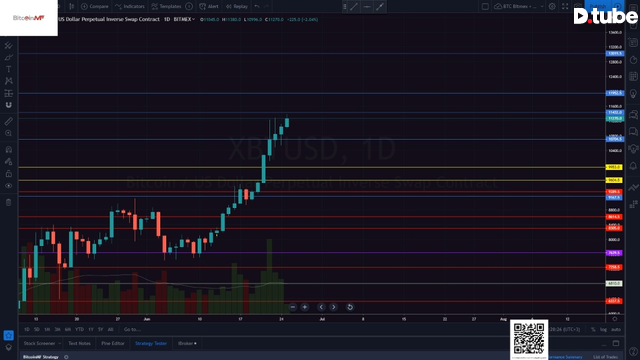Image resolution: width=640 pixels, height=360 pixels.
Task: Select the patterns tool in left toolbar
Action: 9,81
